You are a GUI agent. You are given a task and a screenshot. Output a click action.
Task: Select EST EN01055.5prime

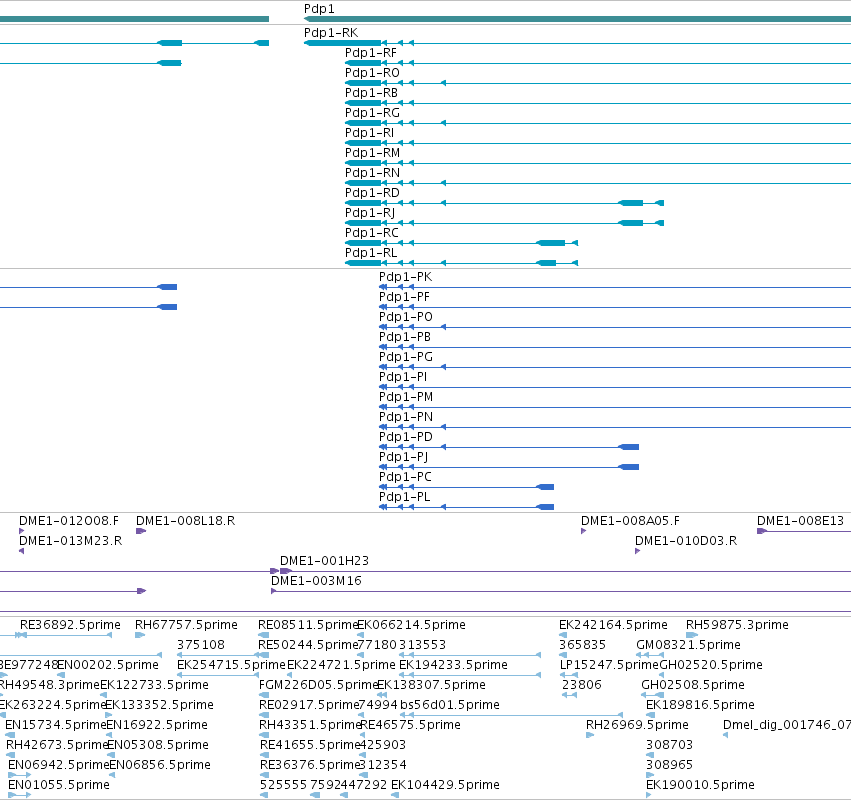tap(59, 785)
